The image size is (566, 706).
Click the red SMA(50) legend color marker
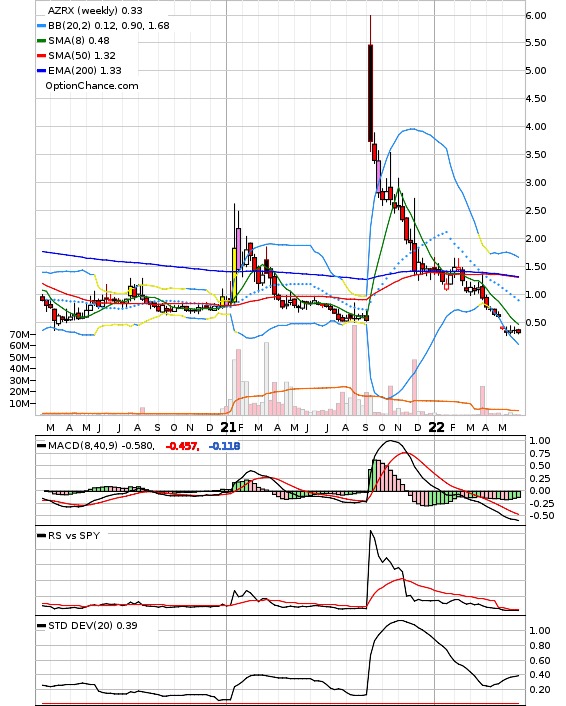(x=41, y=56)
